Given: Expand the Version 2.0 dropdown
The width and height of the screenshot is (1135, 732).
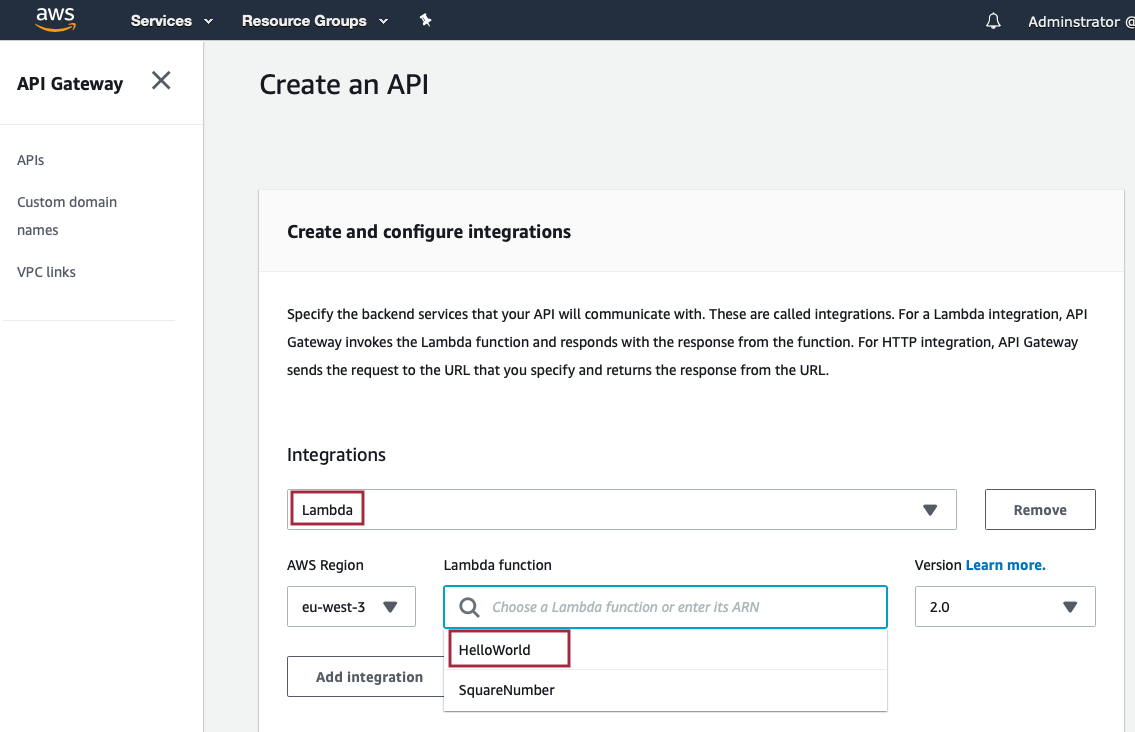Looking at the screenshot, I should point(1005,607).
